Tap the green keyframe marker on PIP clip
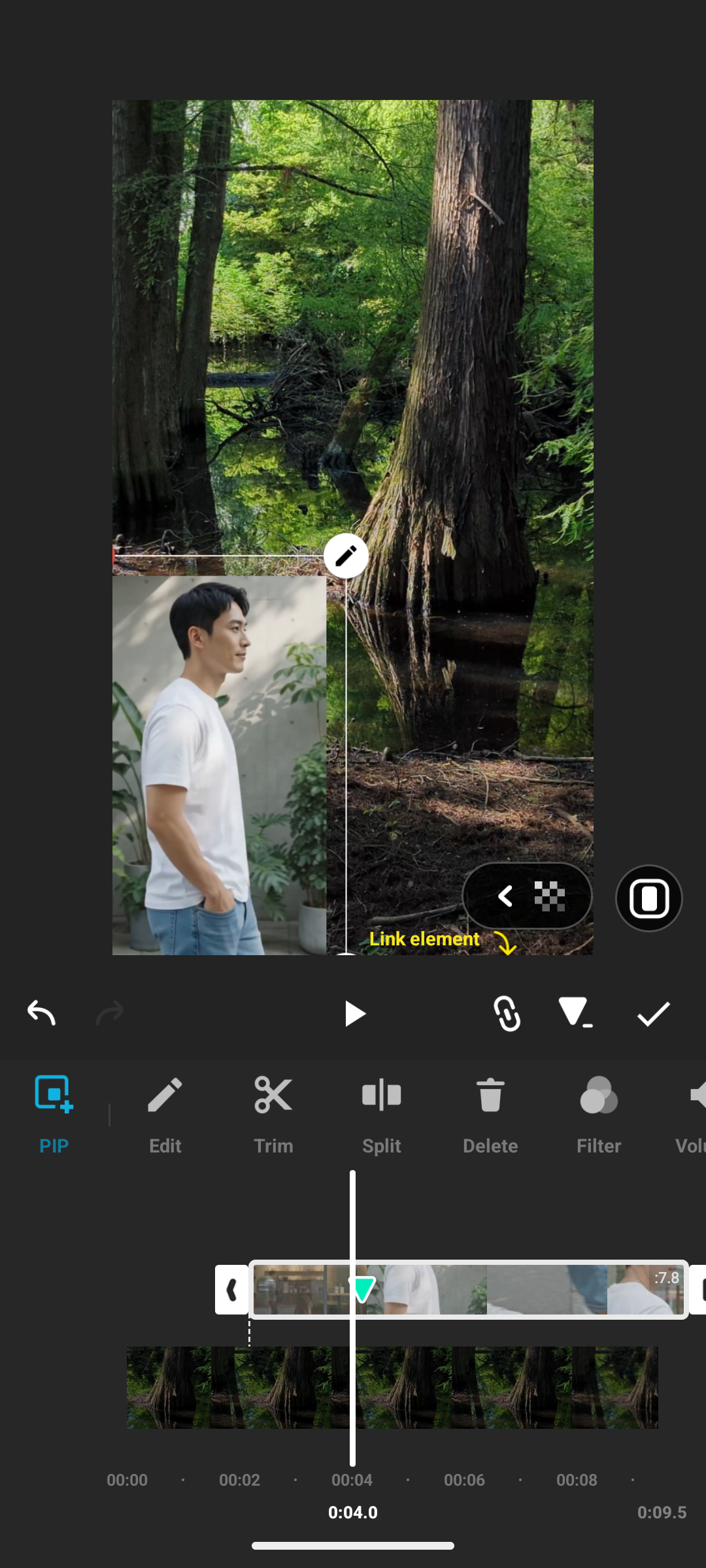 click(x=363, y=1289)
